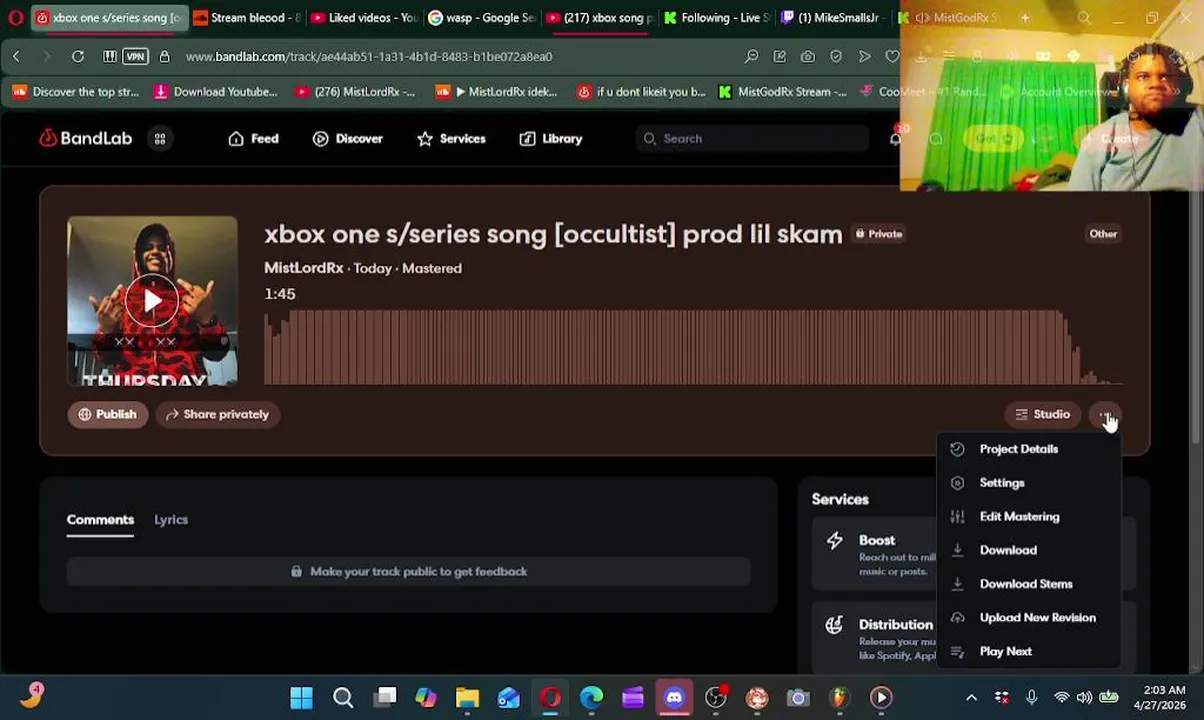
Task: Open the notifications bell
Action: coord(895,139)
